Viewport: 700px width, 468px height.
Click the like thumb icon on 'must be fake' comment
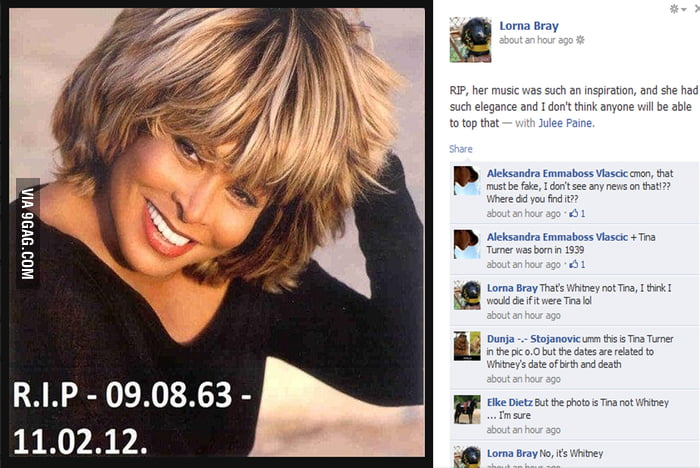574,213
